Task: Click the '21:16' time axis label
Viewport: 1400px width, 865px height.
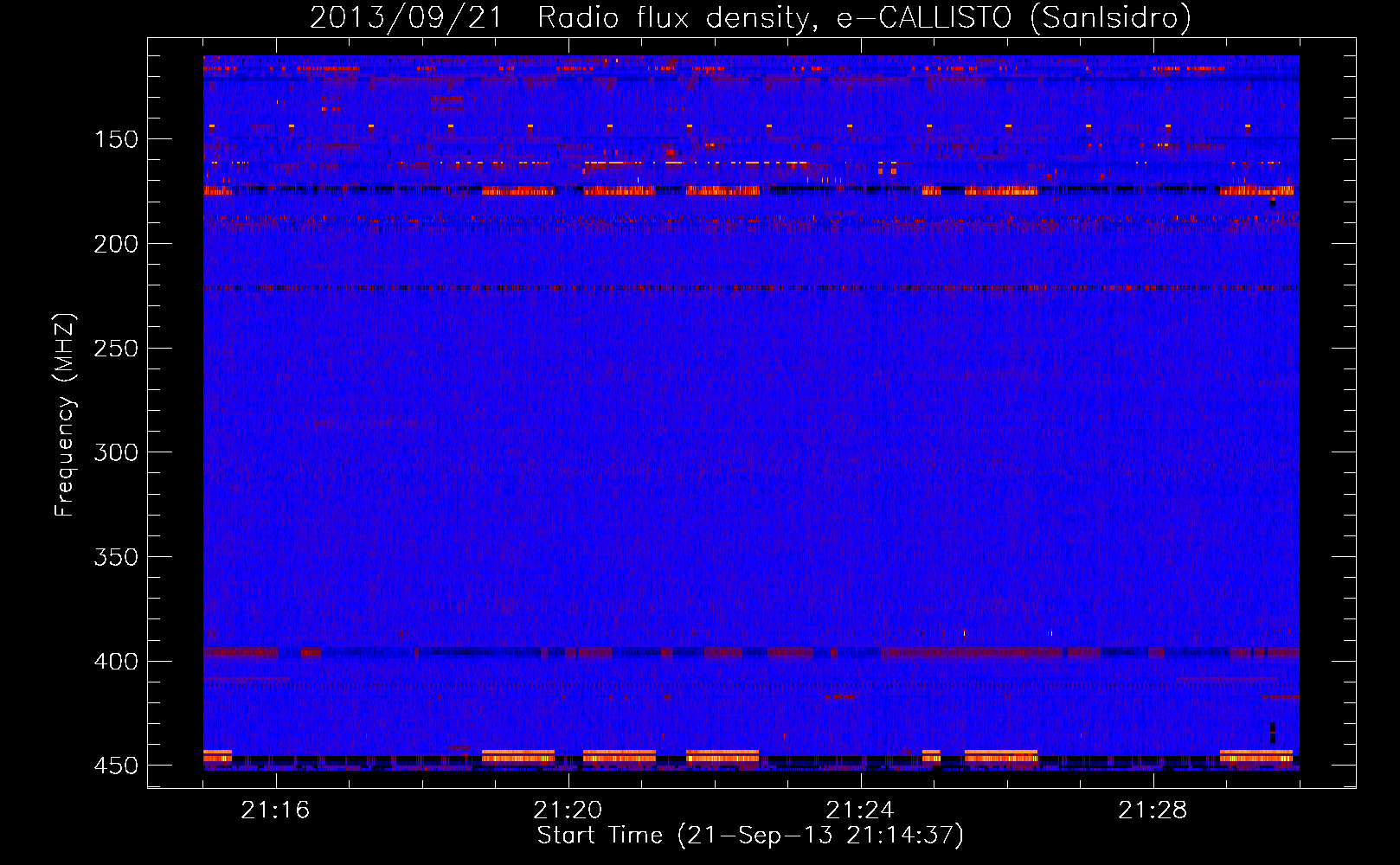Action: (275, 811)
